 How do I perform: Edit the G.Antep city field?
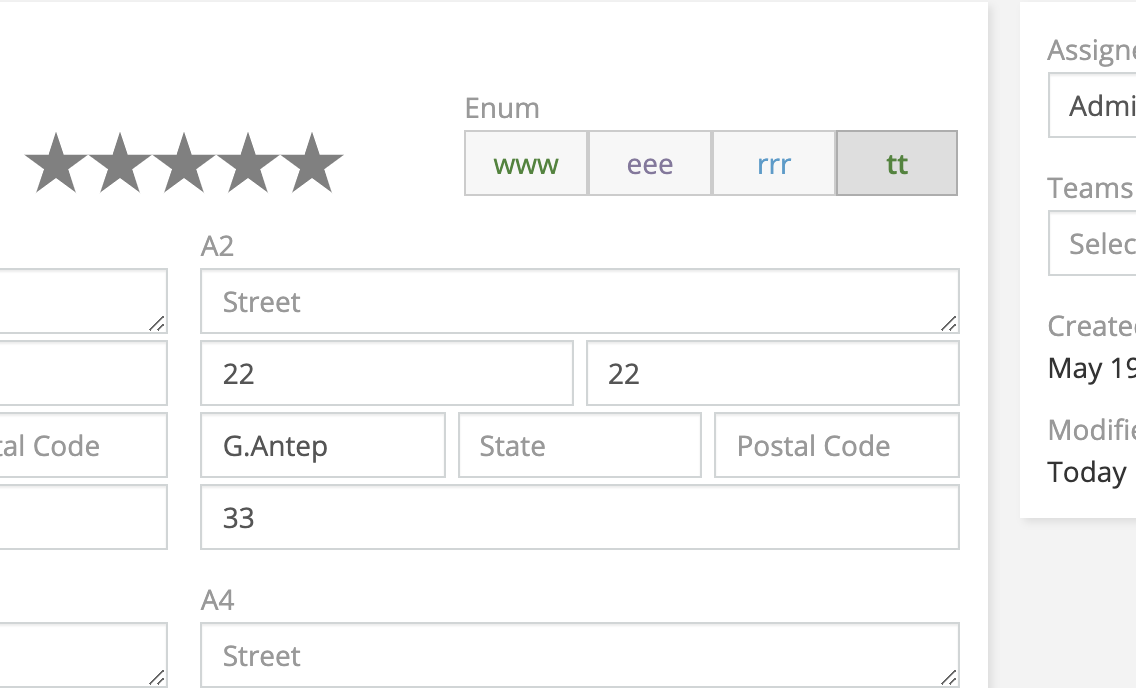(323, 445)
